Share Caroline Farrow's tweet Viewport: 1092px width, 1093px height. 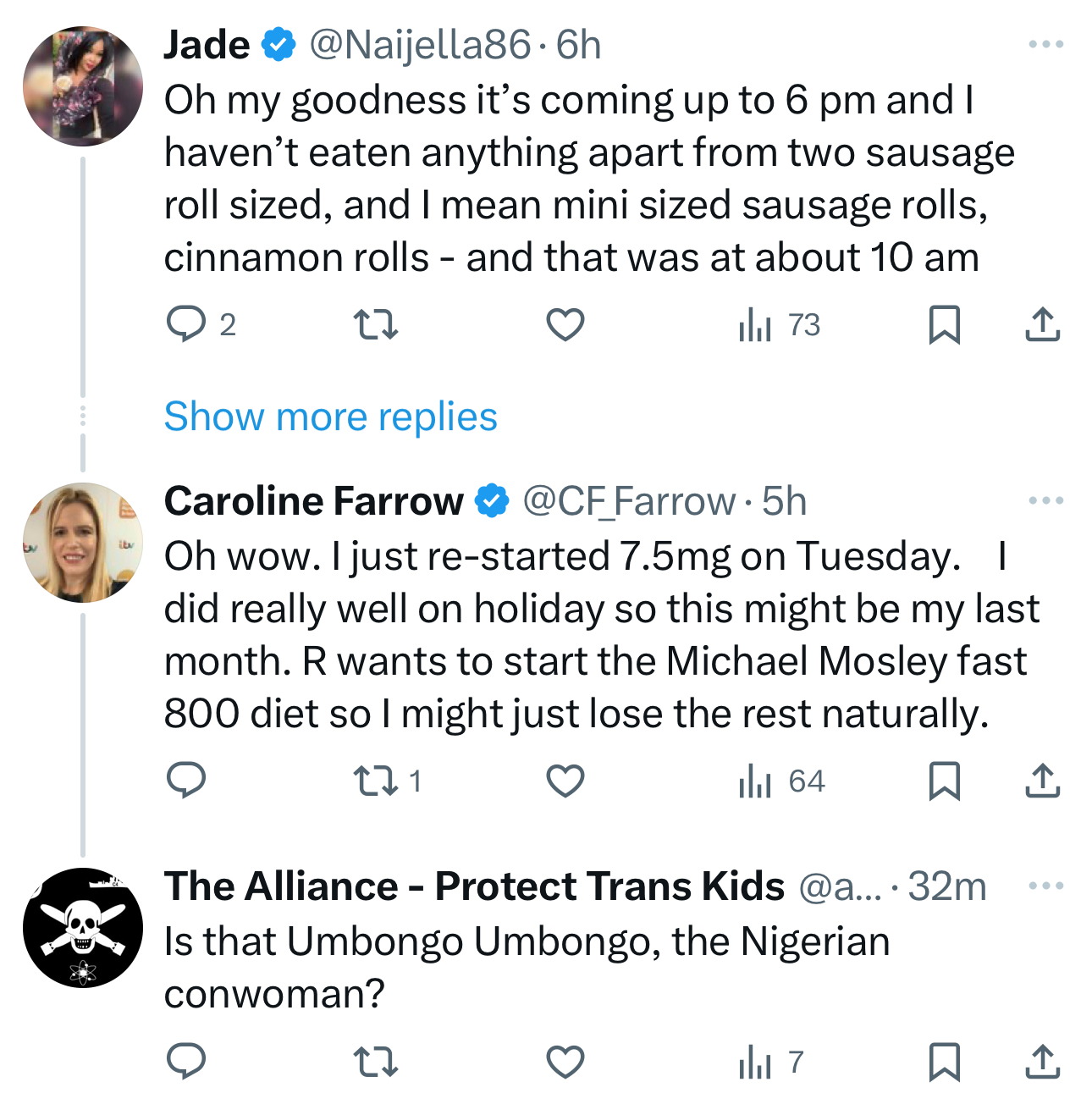pos(1042,781)
